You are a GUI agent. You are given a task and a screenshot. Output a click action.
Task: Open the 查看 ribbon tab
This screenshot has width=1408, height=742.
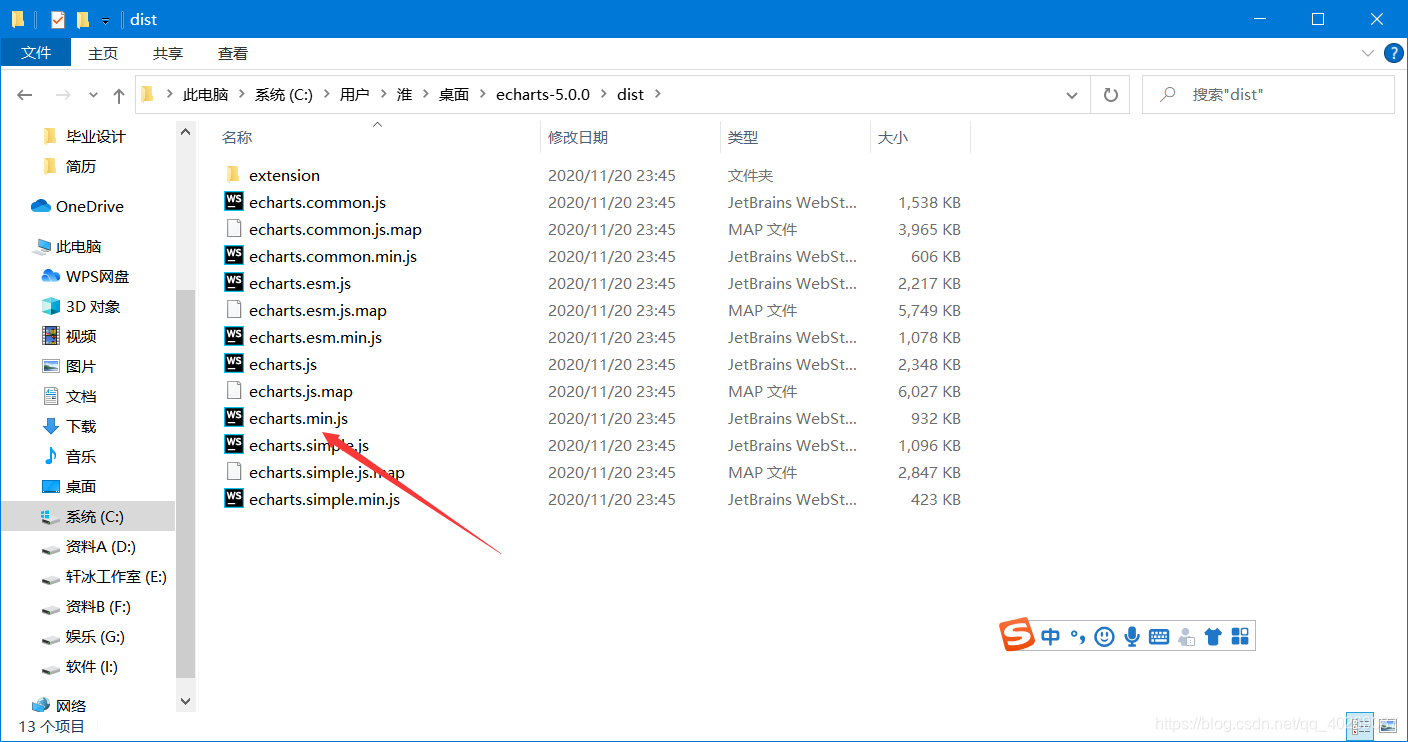233,53
